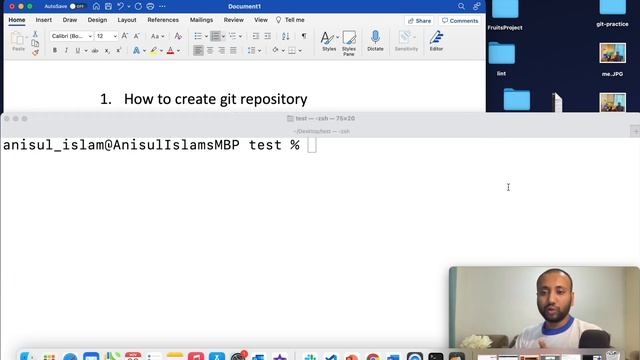
Task: Show paragraph marks with pilcrow icon
Action: point(304,36)
